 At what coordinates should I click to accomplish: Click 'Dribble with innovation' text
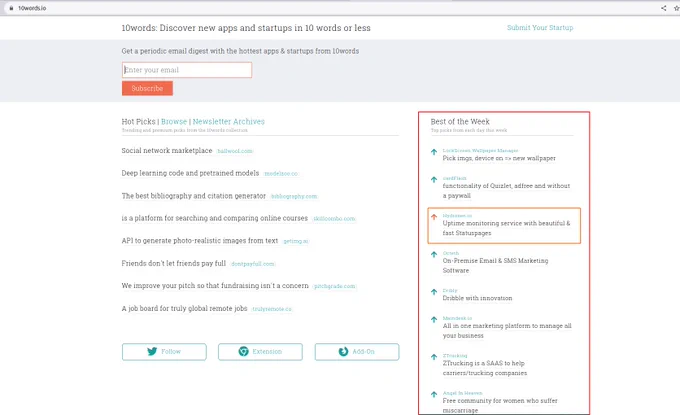click(x=477, y=298)
